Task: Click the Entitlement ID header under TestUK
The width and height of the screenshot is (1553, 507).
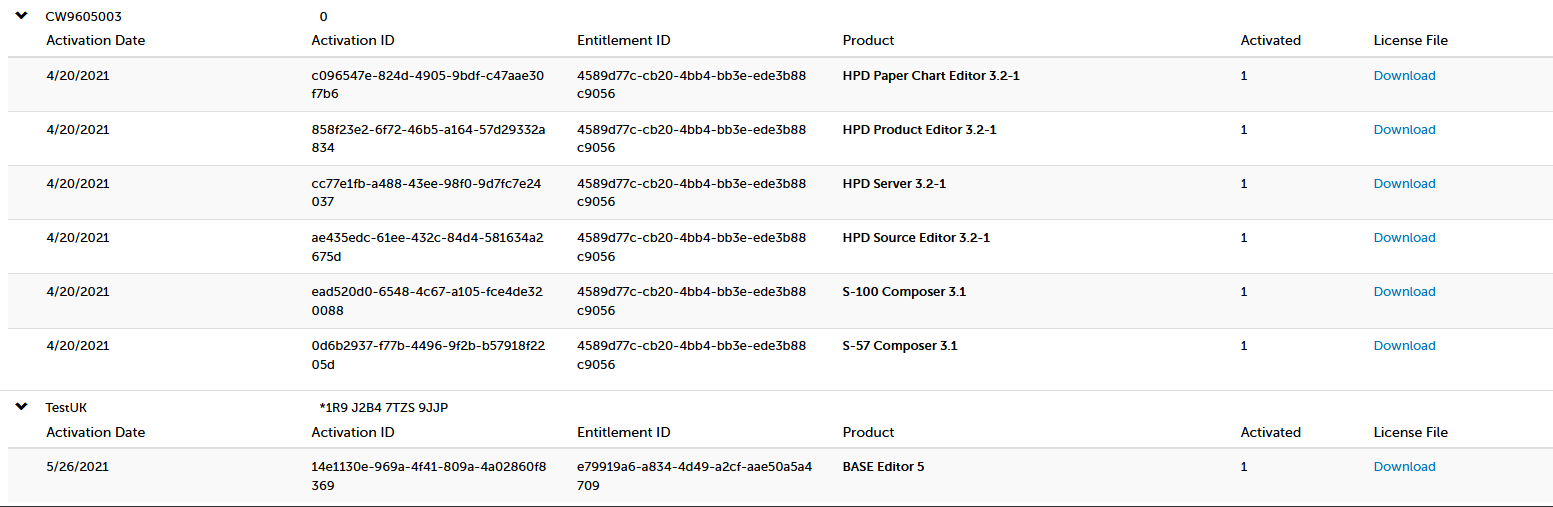Action: 624,433
